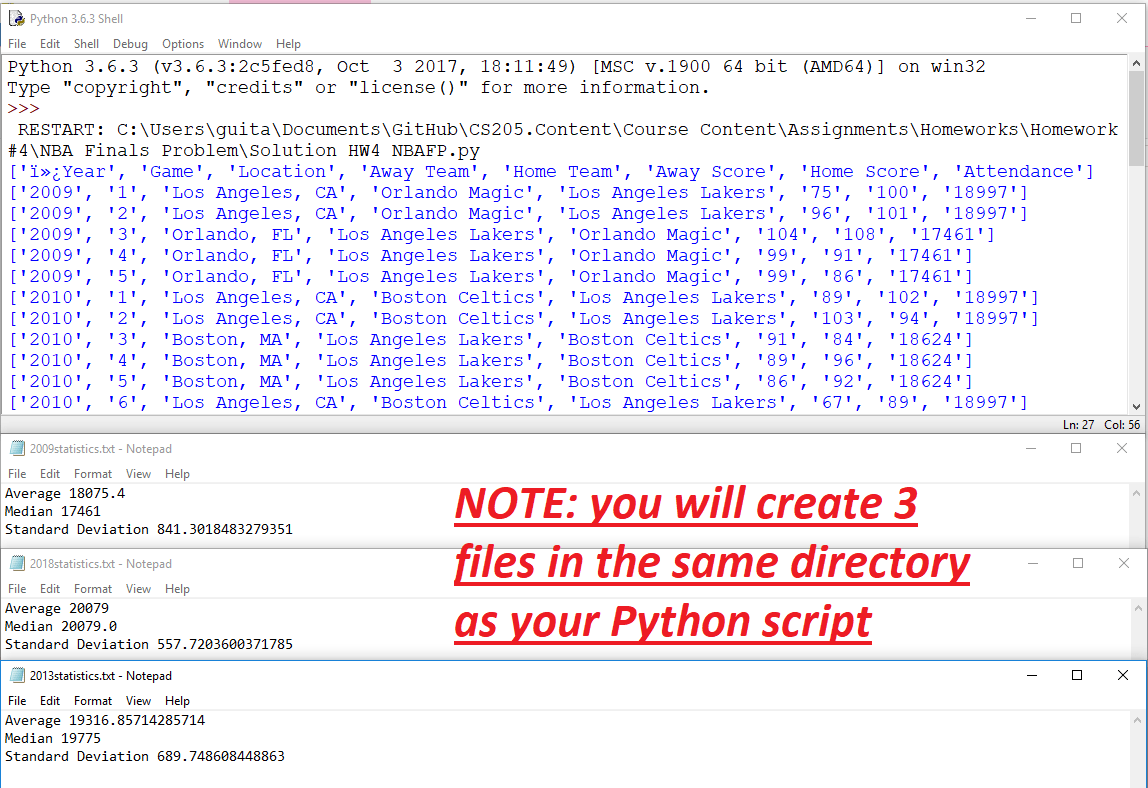Click 'Average 18075.4' line in 2009statistics Notepad
Screen dimensions: 1148x788
pyautogui.click(x=64, y=494)
